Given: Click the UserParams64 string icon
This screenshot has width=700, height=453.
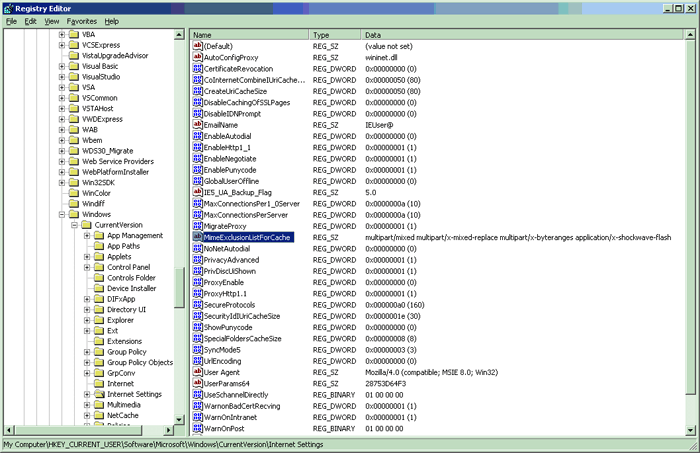Looking at the screenshot, I should point(197,383).
